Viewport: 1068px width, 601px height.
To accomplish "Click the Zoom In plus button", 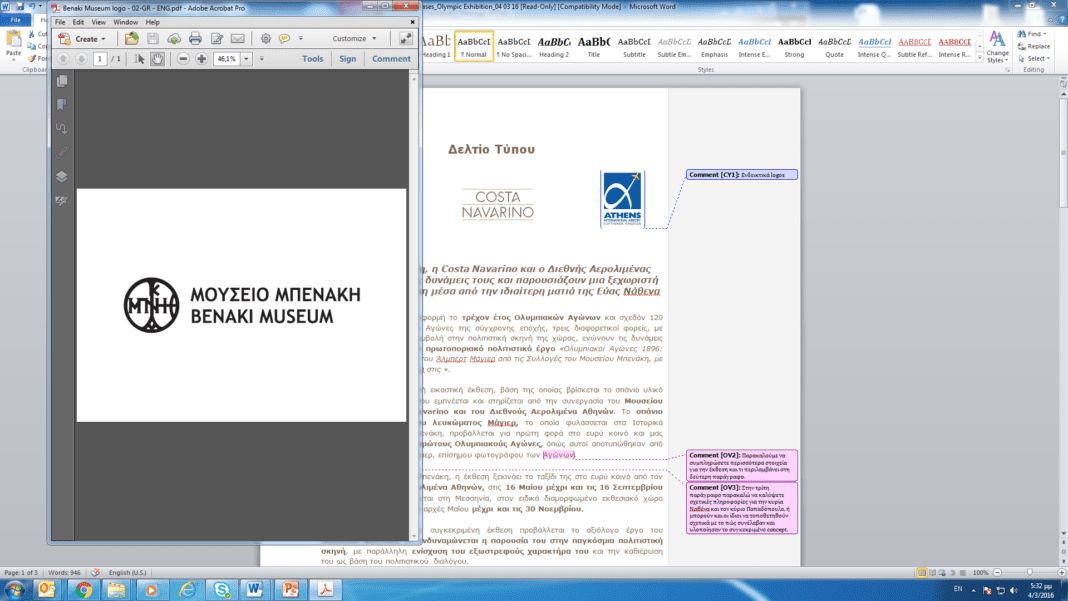I will coord(201,59).
